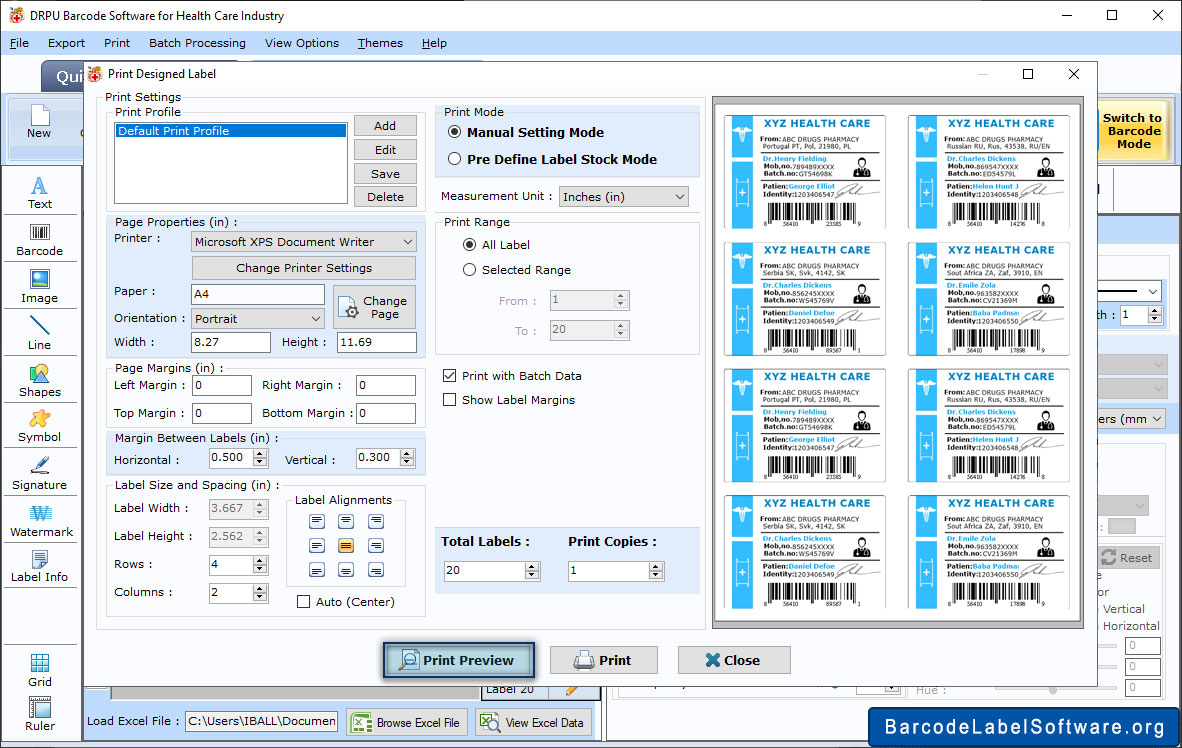Click the Close button in dialog
This screenshot has width=1182, height=748.
(733, 660)
